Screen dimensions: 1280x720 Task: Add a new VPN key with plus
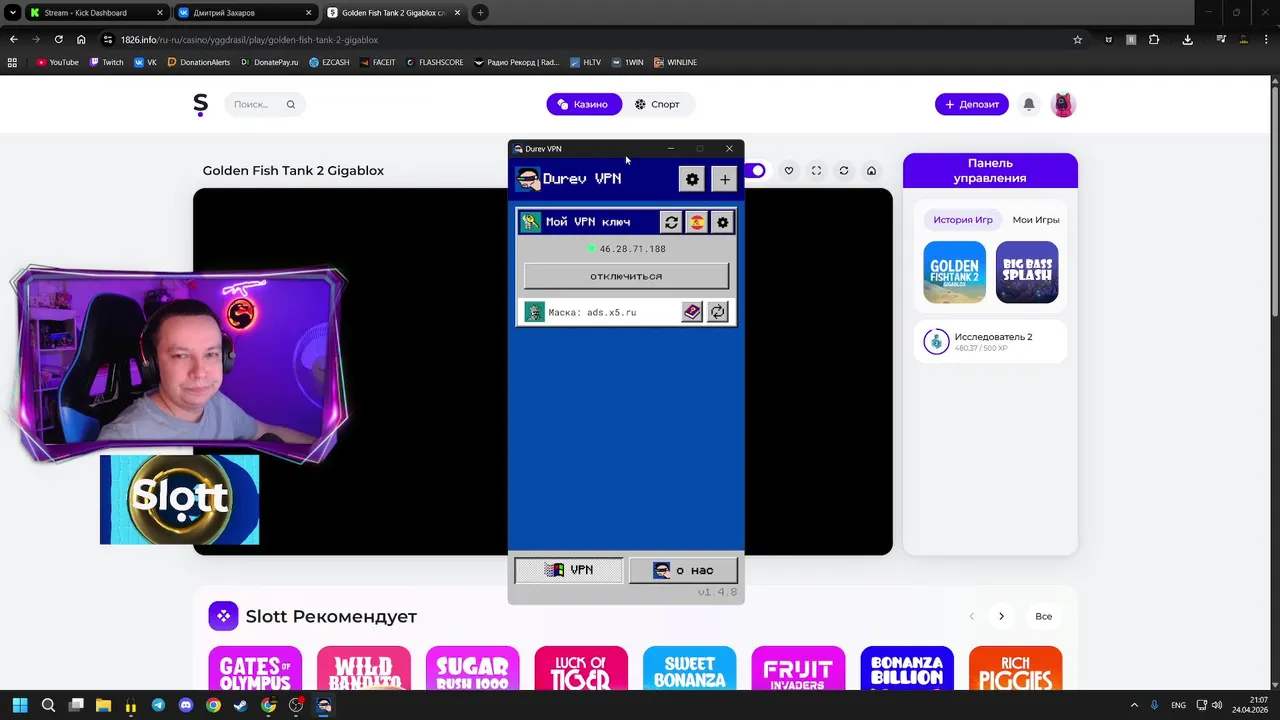pyautogui.click(x=725, y=179)
